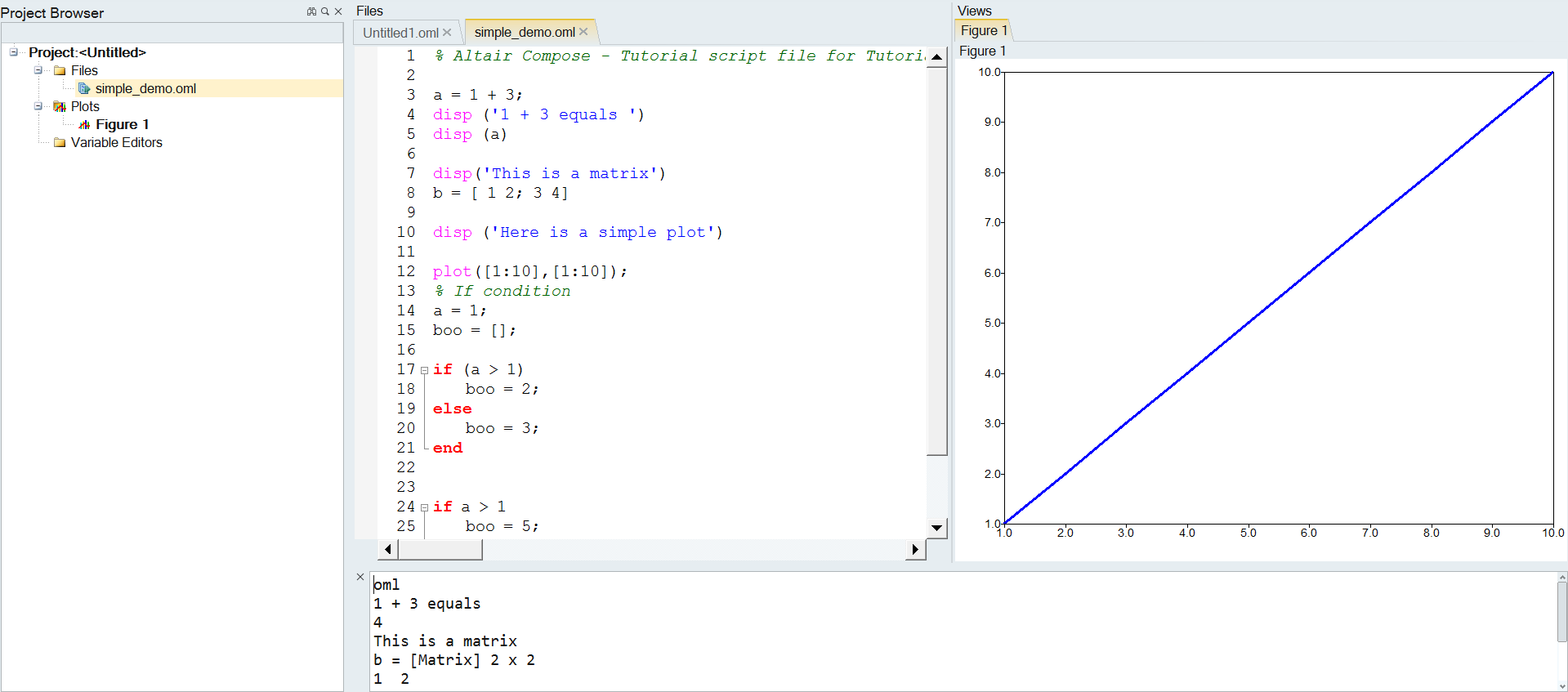Close the Project Browser panel
Screen dimensions: 1568x692
coord(338,11)
